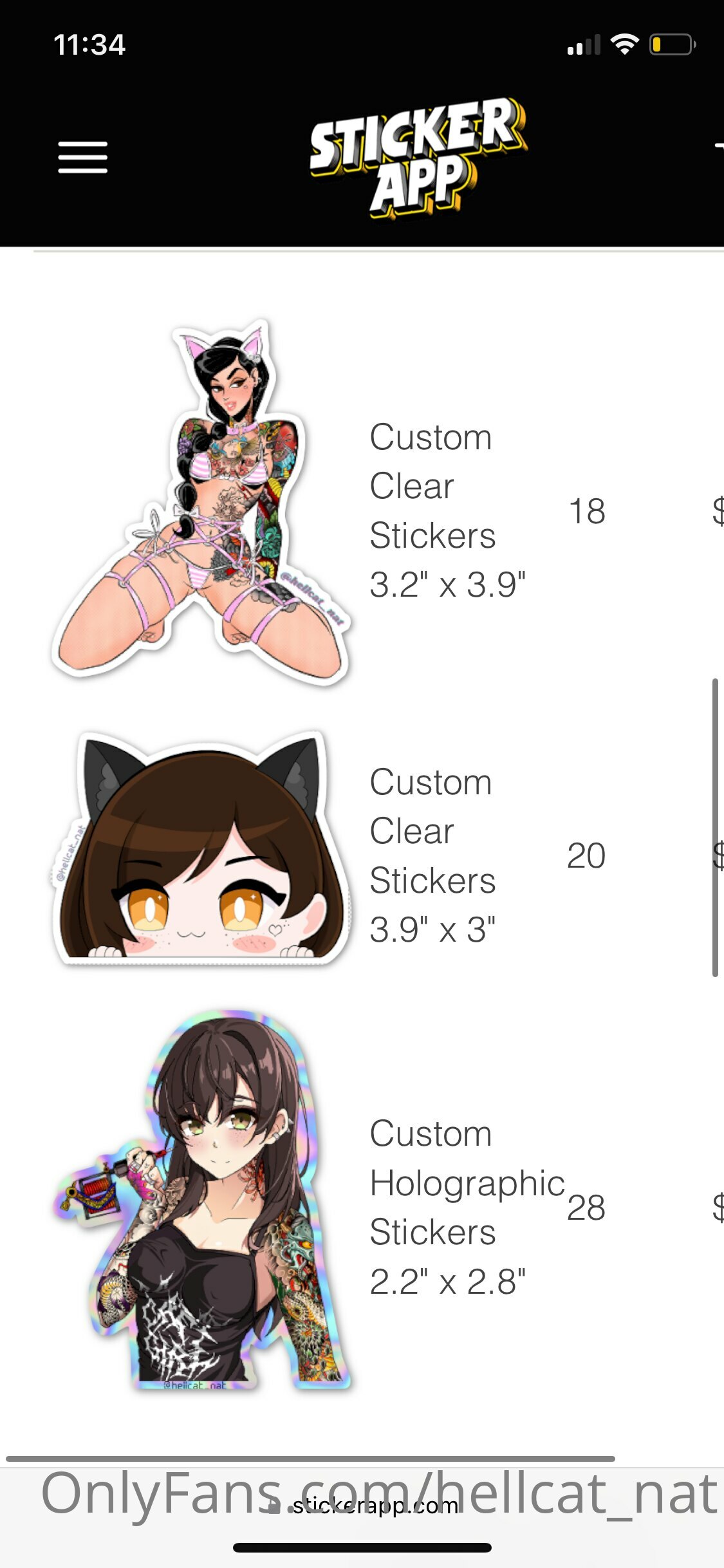Open the peeking chibi cat girl sticker
724x1568 pixels.
pos(201,848)
